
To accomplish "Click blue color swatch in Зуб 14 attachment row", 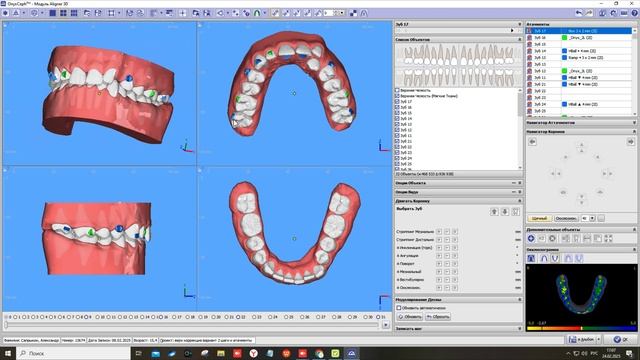I will point(564,51).
